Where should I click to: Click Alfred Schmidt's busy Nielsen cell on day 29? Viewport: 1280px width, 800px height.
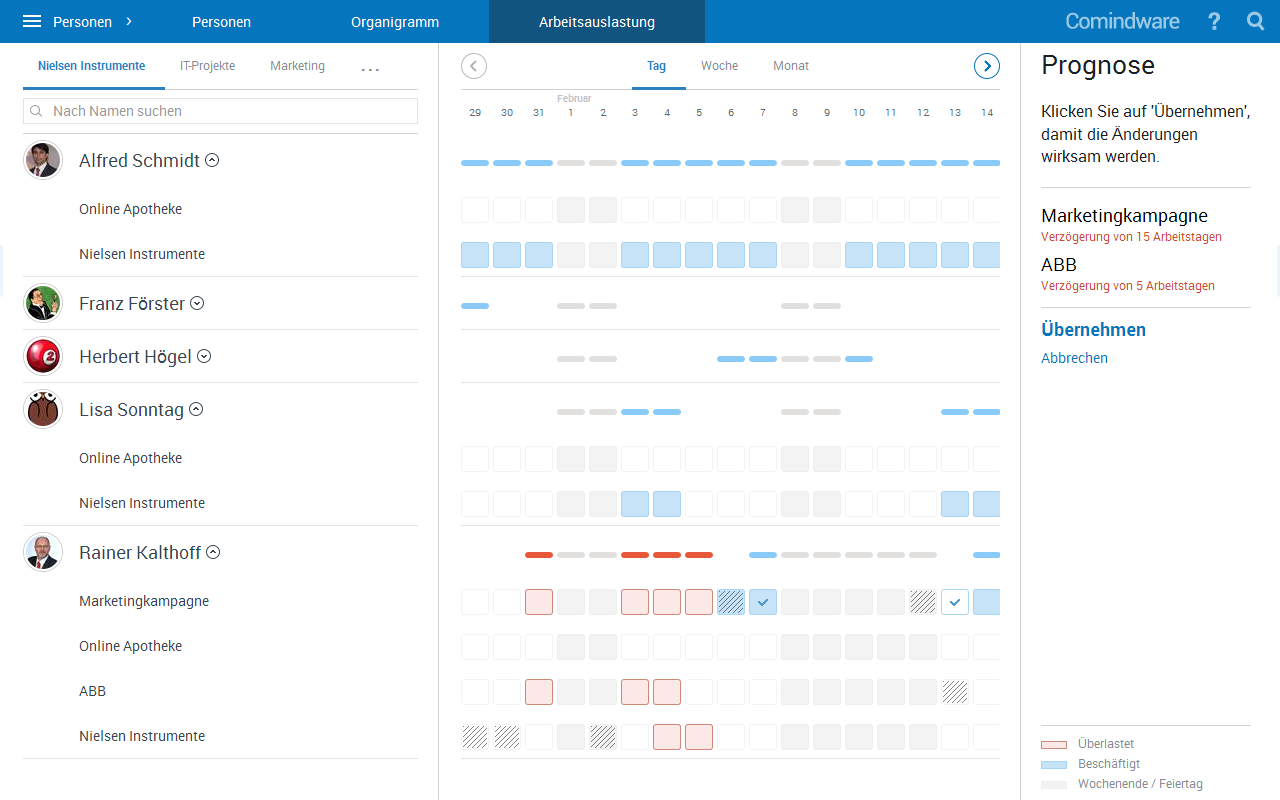tap(475, 254)
